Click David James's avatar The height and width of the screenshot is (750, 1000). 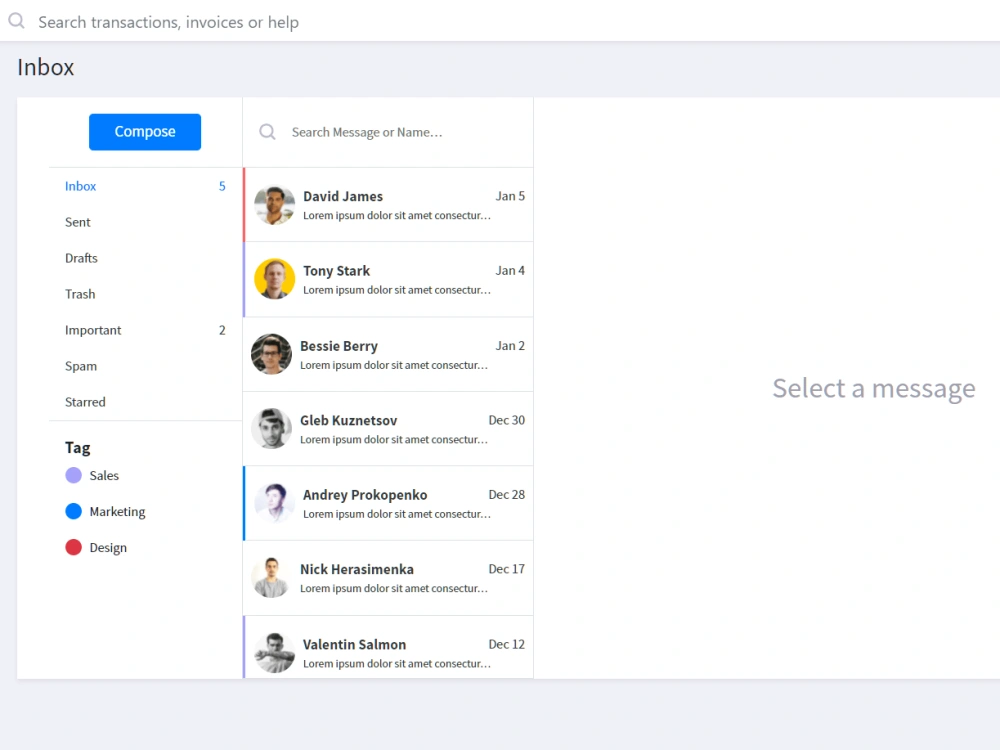click(x=274, y=205)
